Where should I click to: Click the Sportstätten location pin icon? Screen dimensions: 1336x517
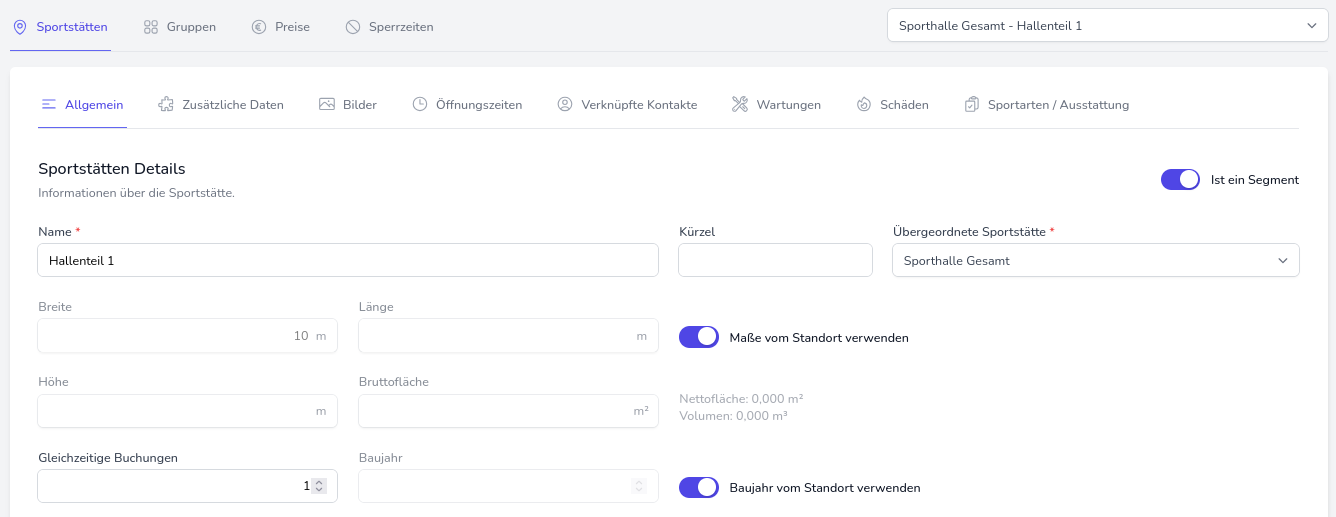pos(20,27)
